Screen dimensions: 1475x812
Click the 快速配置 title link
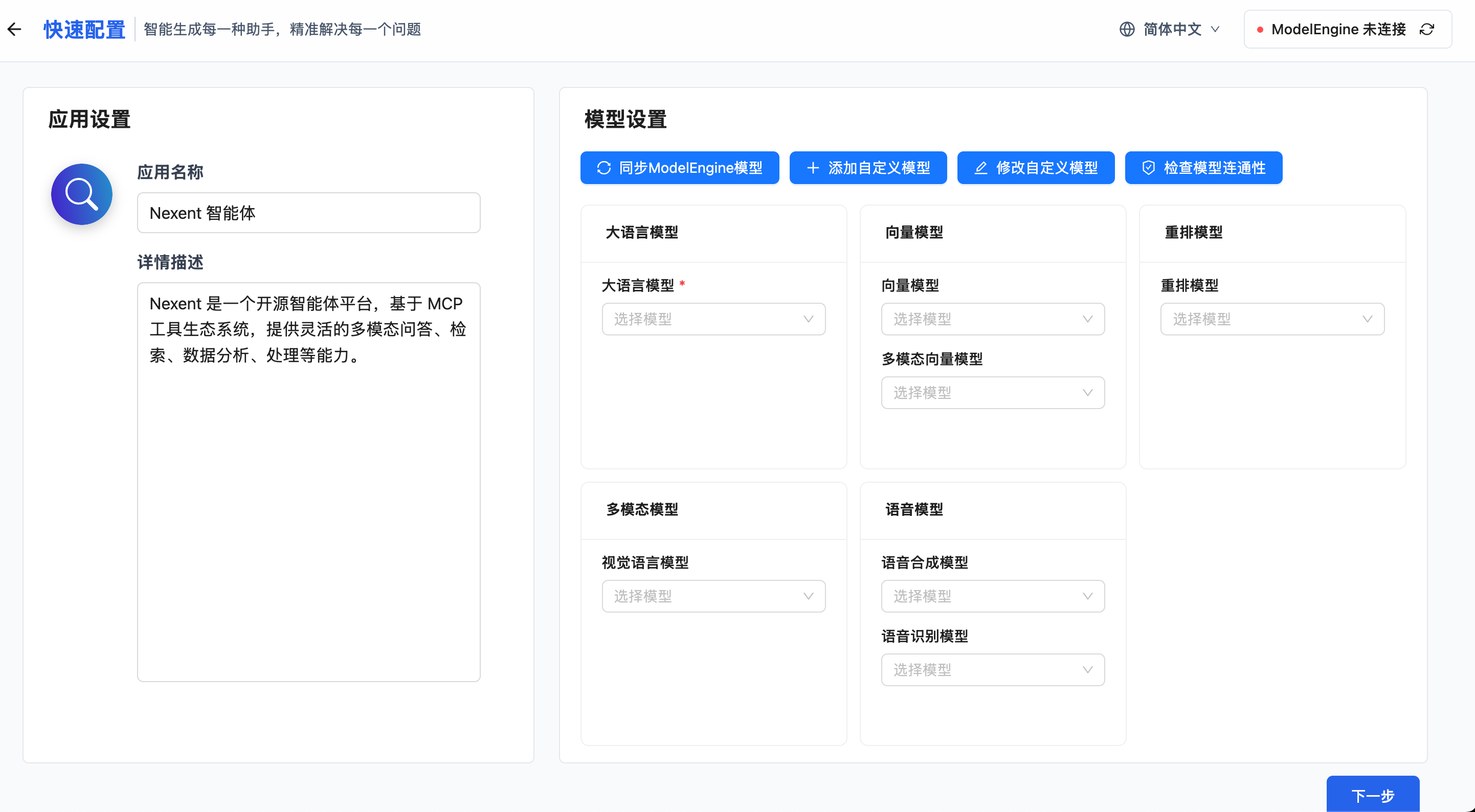pos(84,29)
